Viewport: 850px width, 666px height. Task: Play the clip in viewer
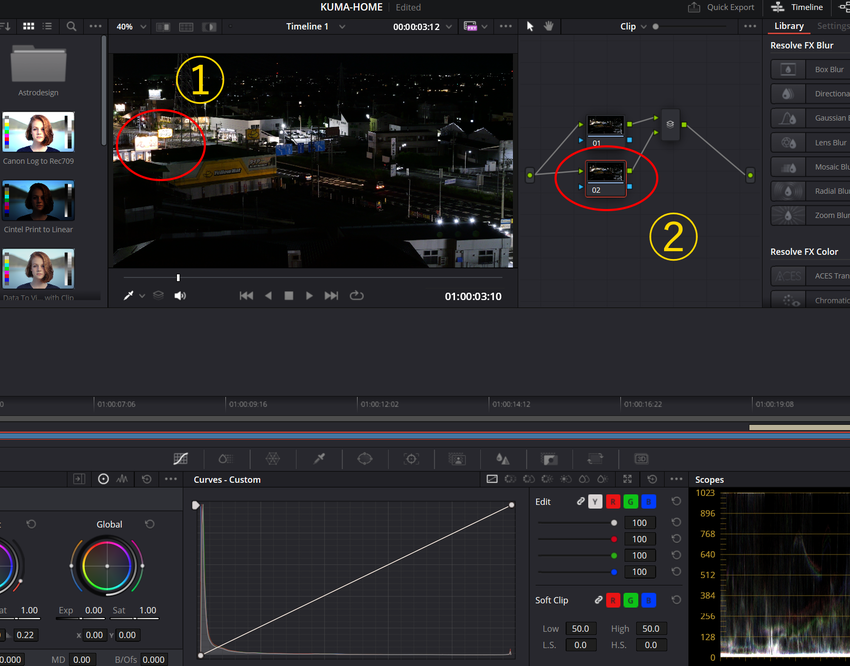click(309, 295)
